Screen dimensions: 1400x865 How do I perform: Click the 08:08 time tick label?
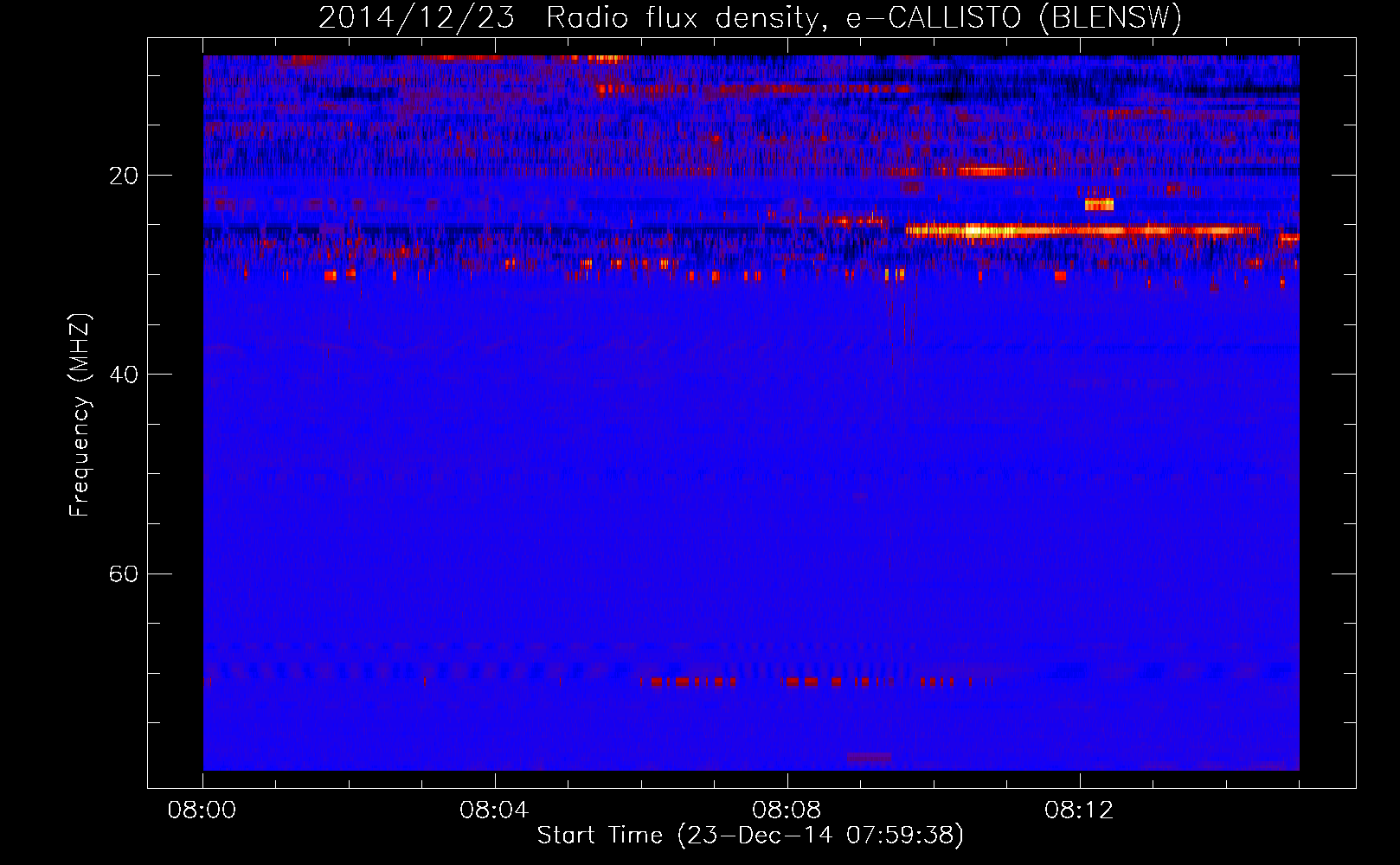coord(787,811)
